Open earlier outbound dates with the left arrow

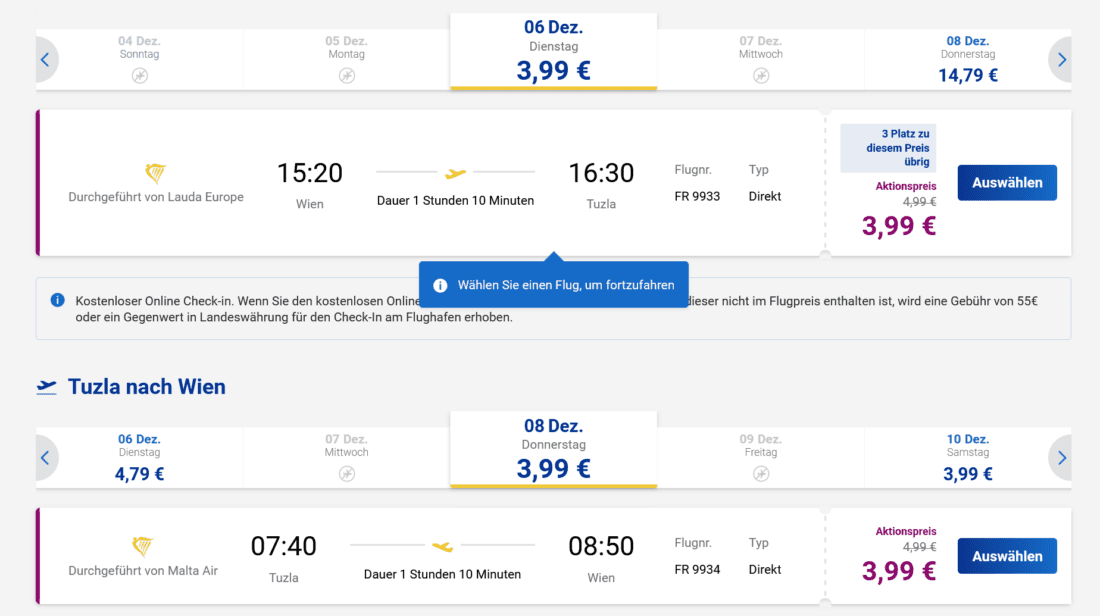[45, 59]
